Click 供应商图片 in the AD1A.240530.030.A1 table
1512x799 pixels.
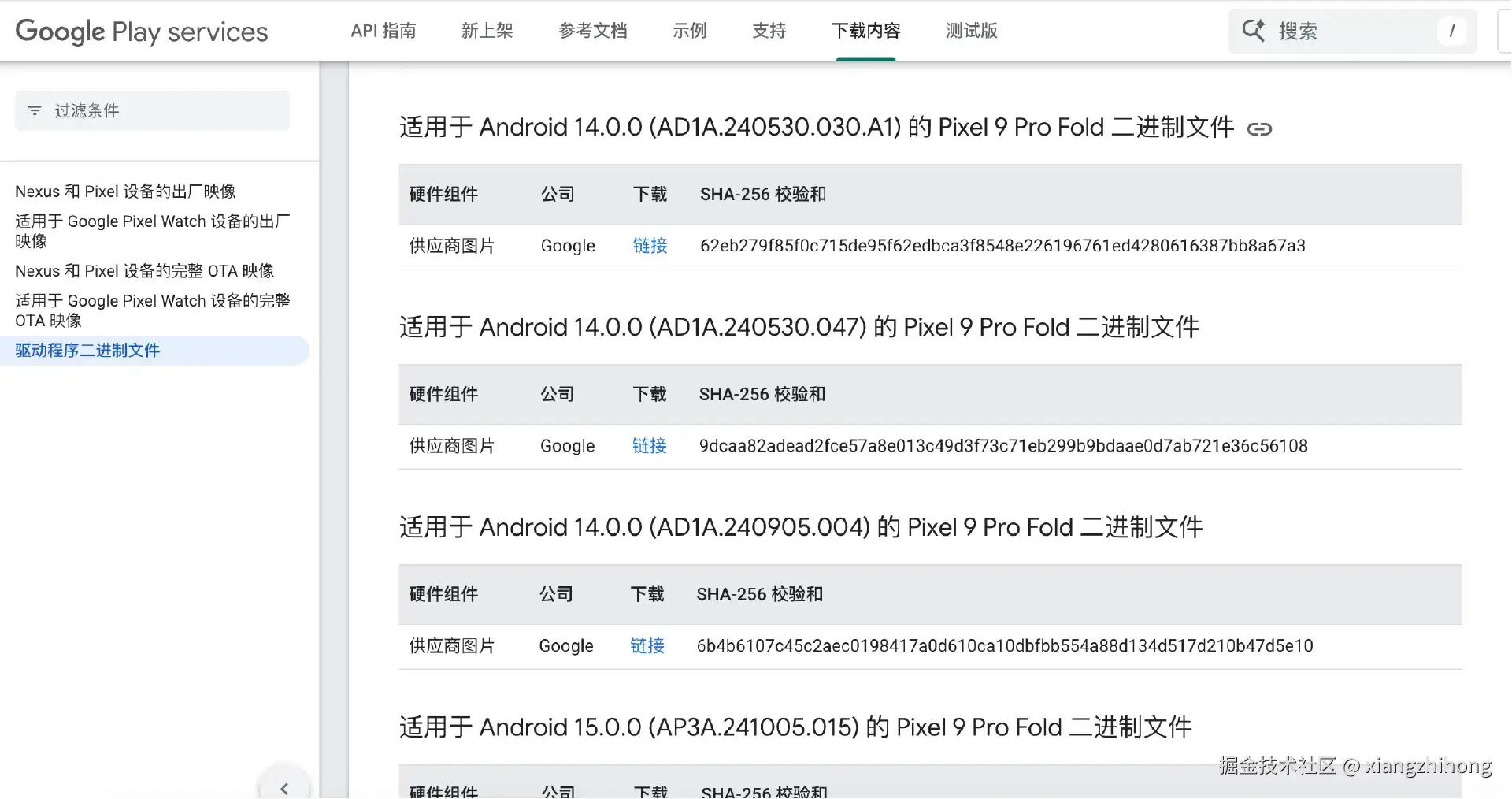[452, 246]
